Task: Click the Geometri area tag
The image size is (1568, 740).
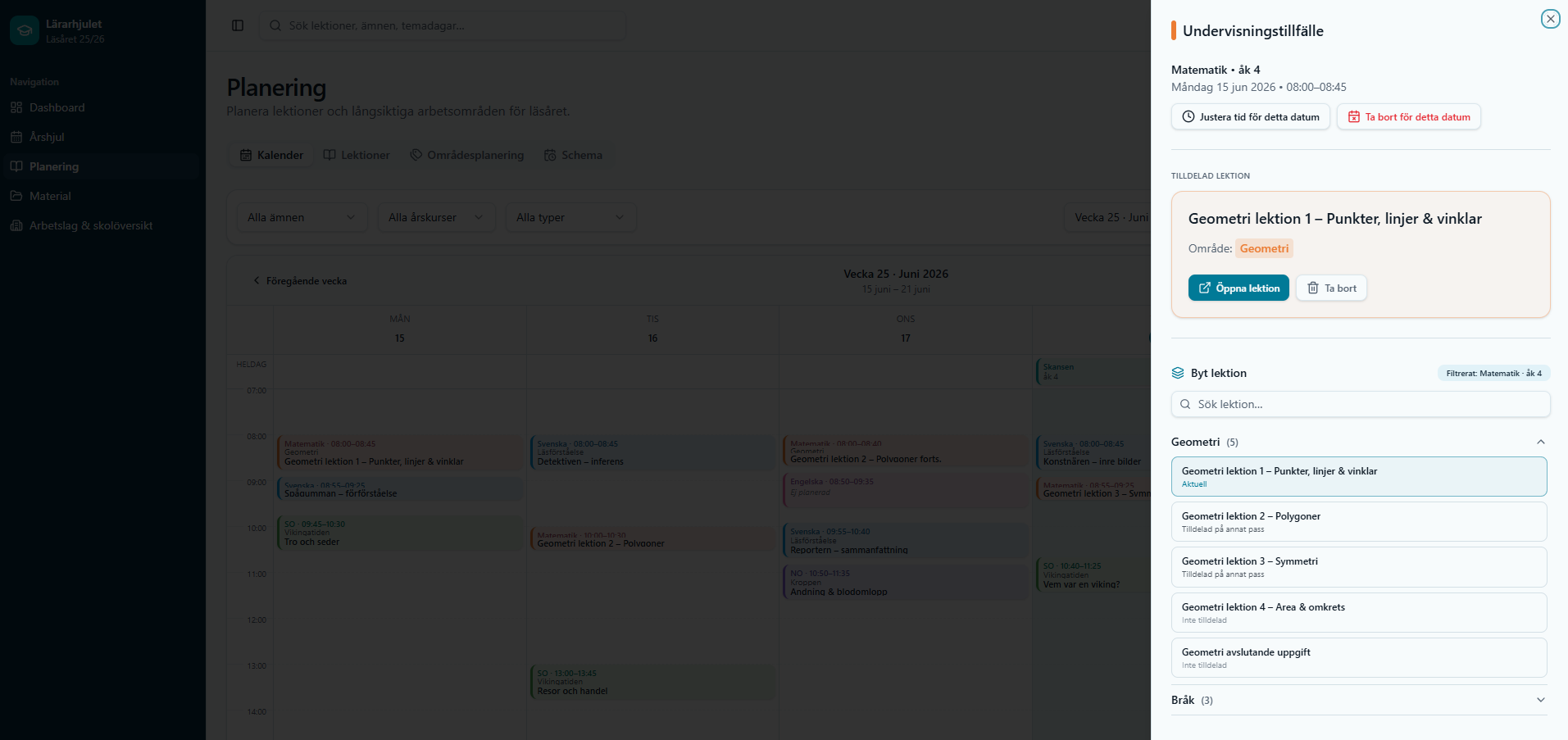Action: [x=1264, y=248]
